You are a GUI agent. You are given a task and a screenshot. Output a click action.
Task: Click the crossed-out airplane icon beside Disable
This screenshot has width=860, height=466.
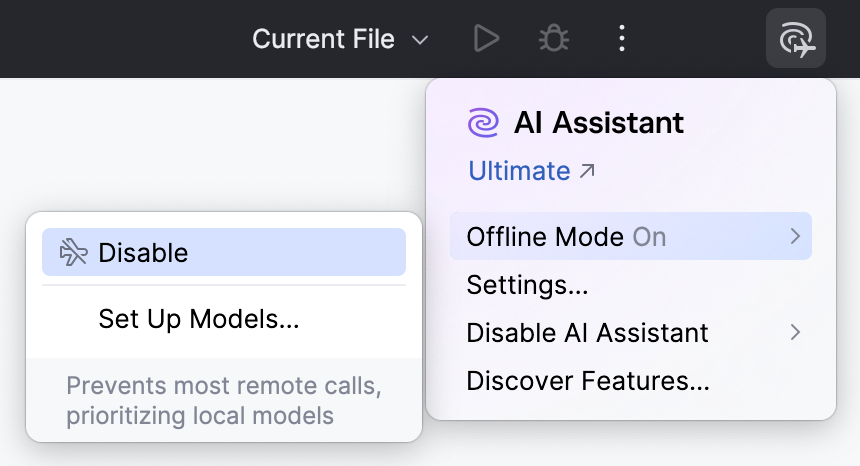click(x=74, y=253)
